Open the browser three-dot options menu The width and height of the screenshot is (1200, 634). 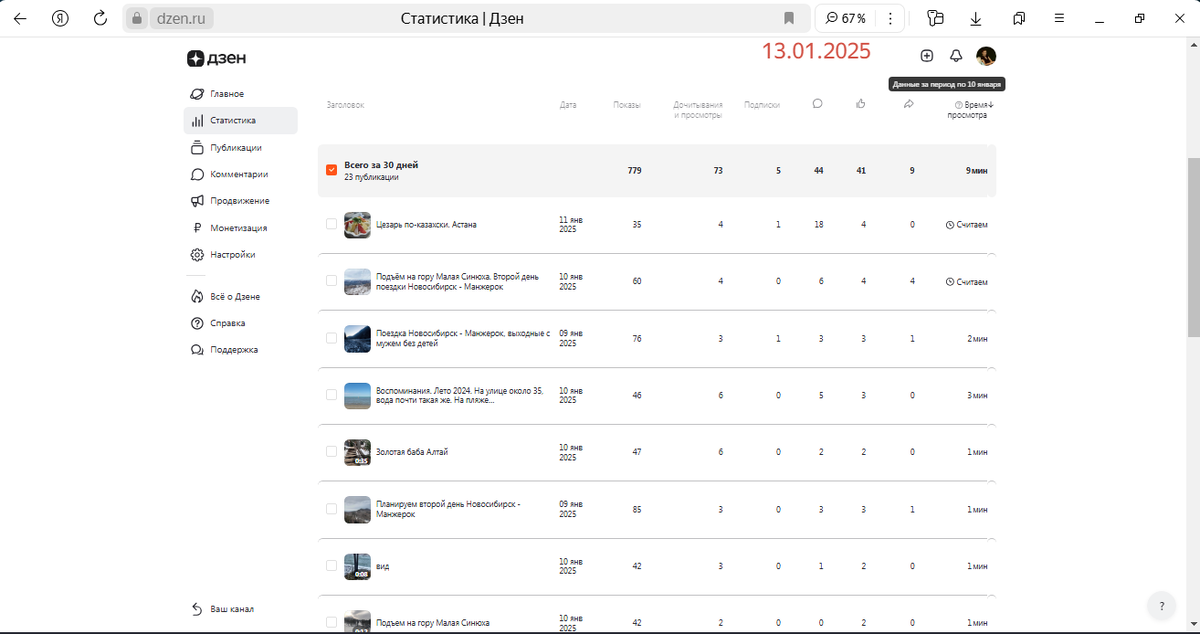click(x=890, y=18)
